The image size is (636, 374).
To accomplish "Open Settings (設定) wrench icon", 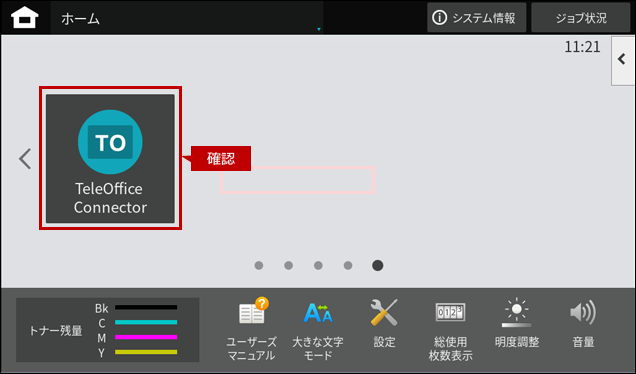I will 384,323.
